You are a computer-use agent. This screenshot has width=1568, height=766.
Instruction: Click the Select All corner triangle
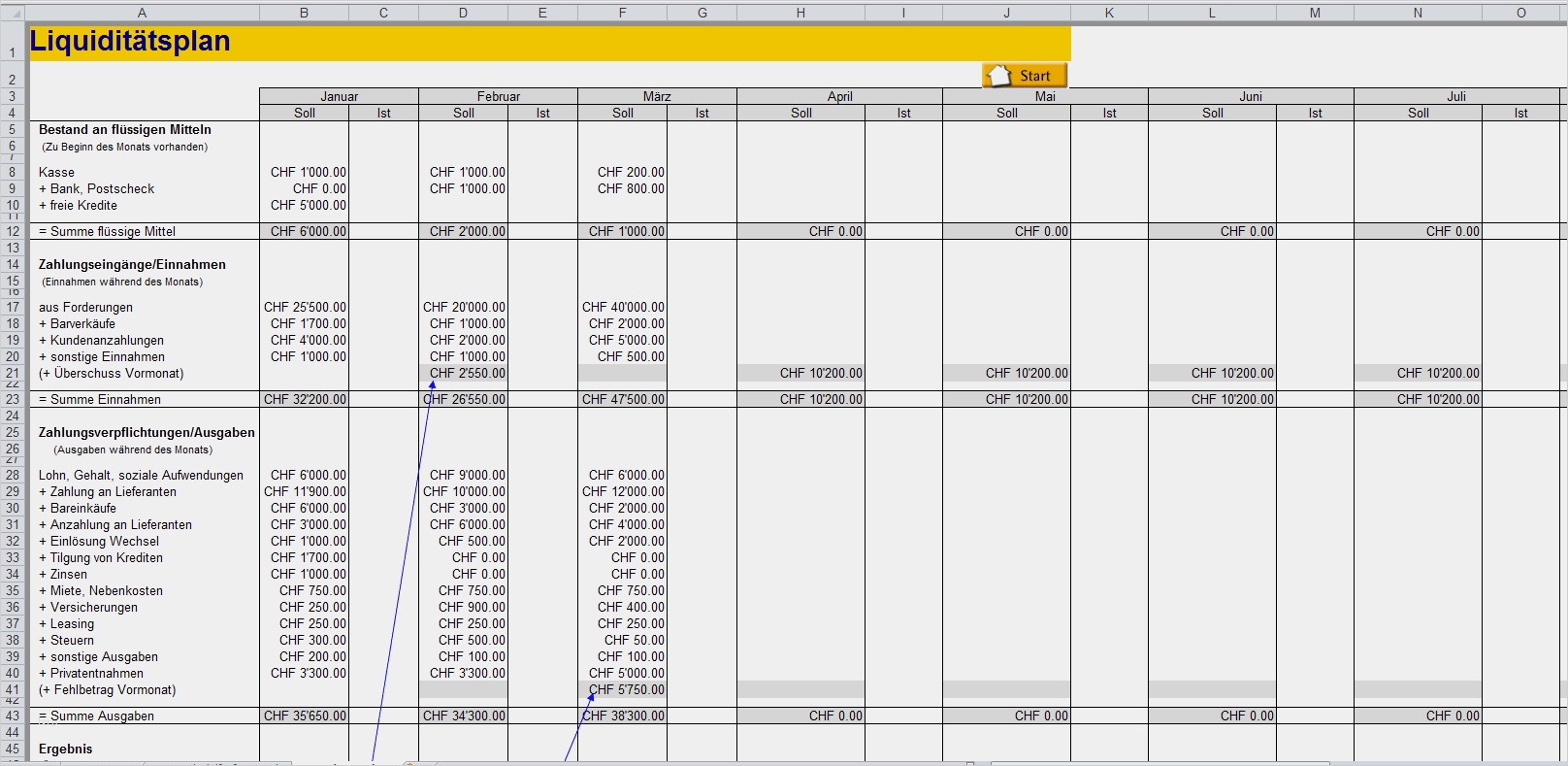tap(14, 13)
